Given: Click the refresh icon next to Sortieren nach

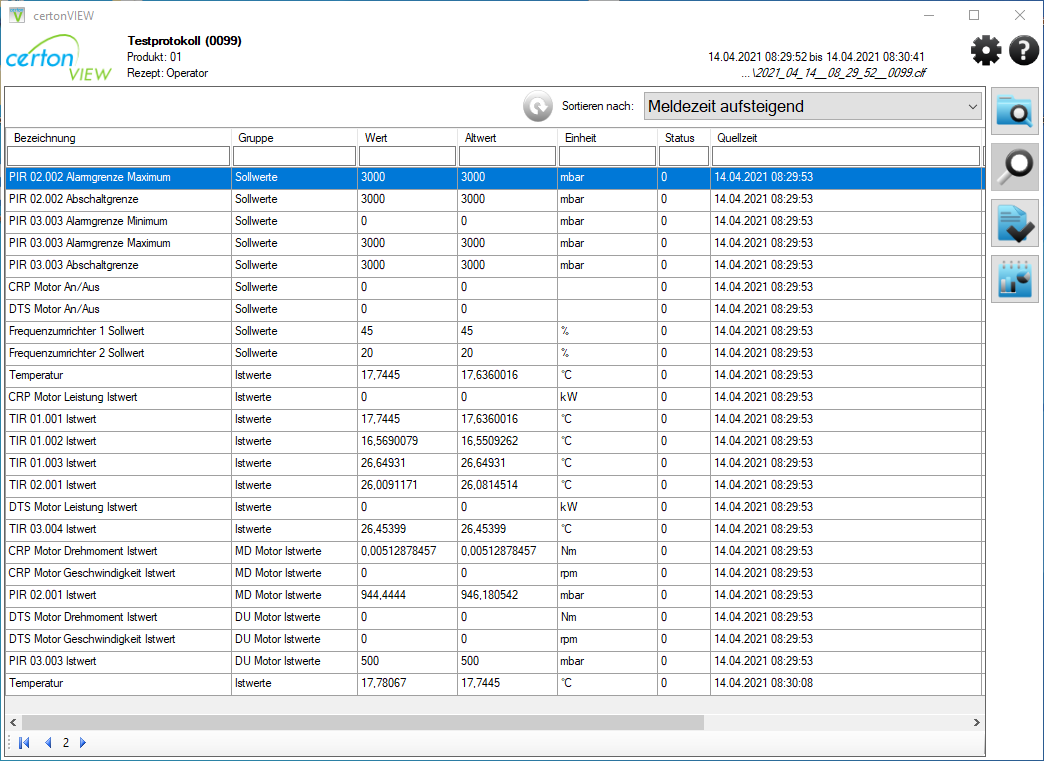Looking at the screenshot, I should (x=537, y=106).
